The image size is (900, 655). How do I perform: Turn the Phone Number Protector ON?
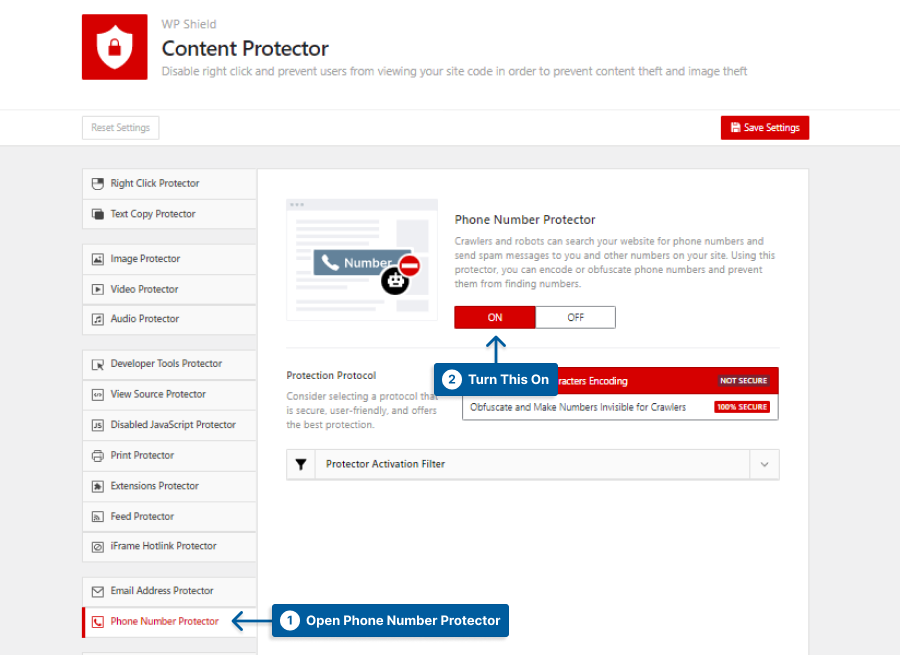tap(495, 317)
